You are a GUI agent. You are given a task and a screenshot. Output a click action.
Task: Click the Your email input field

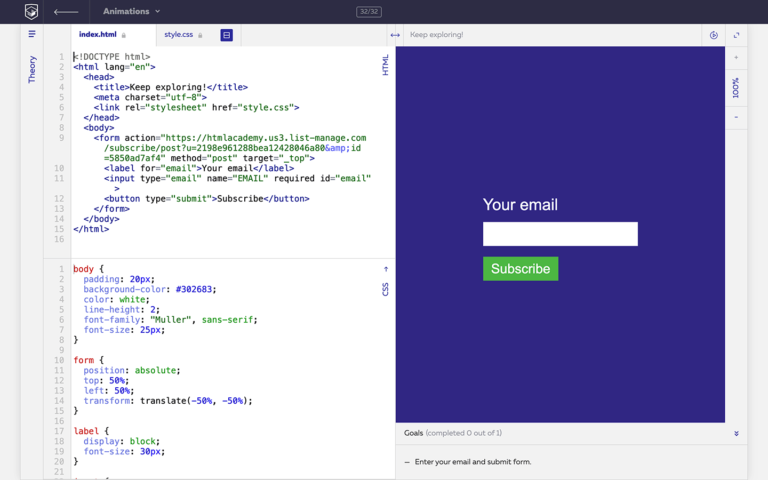pos(560,234)
